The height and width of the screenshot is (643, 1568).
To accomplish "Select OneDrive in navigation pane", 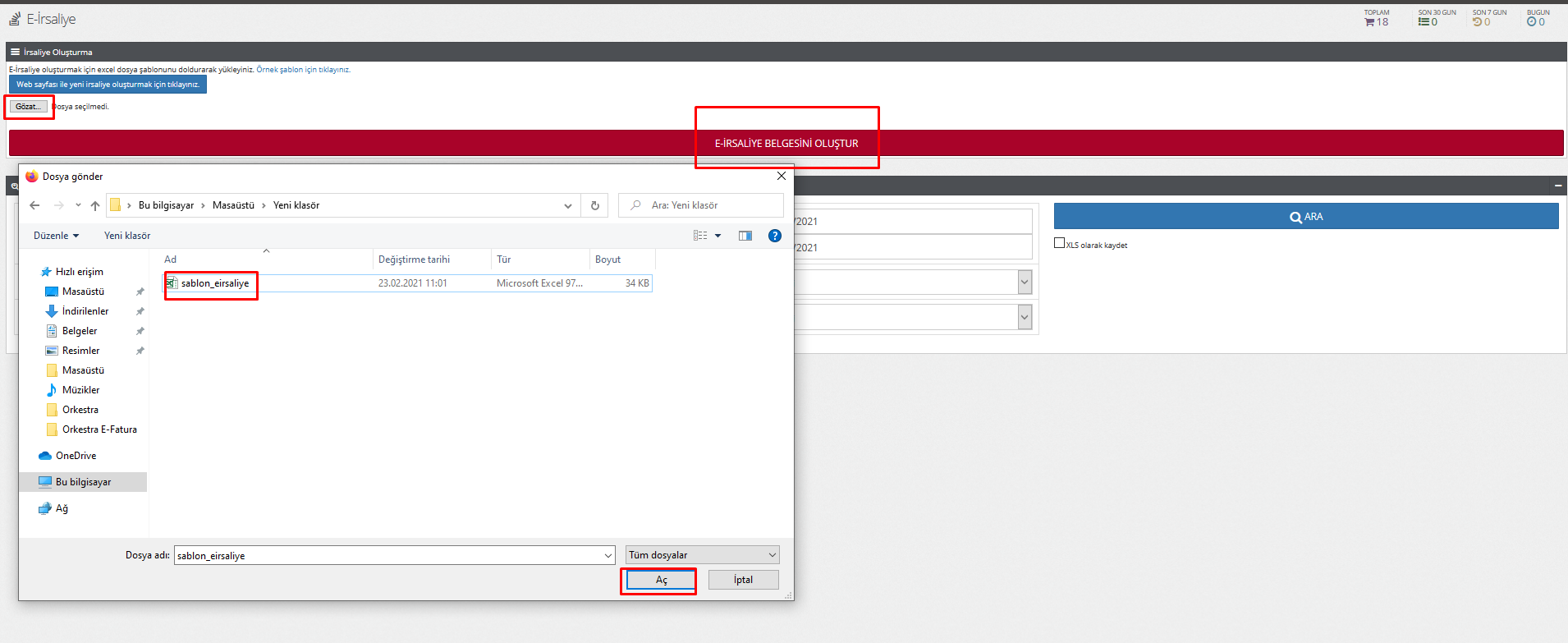I will point(76,456).
